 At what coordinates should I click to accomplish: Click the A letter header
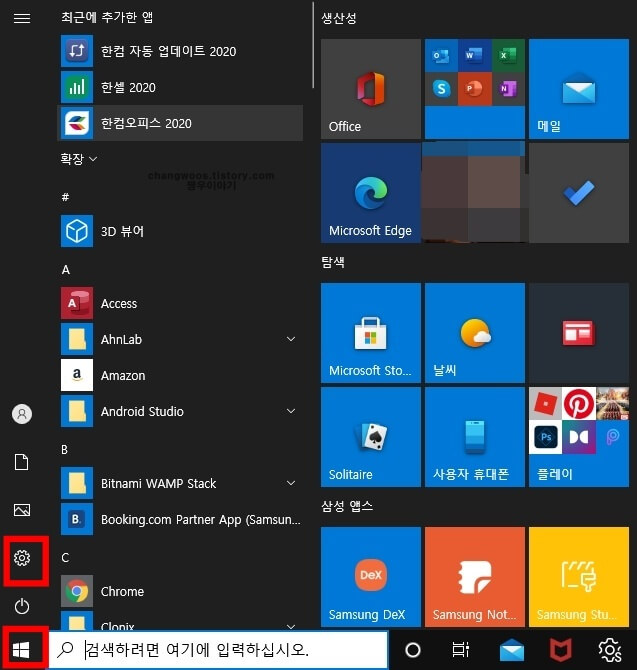tap(65, 270)
